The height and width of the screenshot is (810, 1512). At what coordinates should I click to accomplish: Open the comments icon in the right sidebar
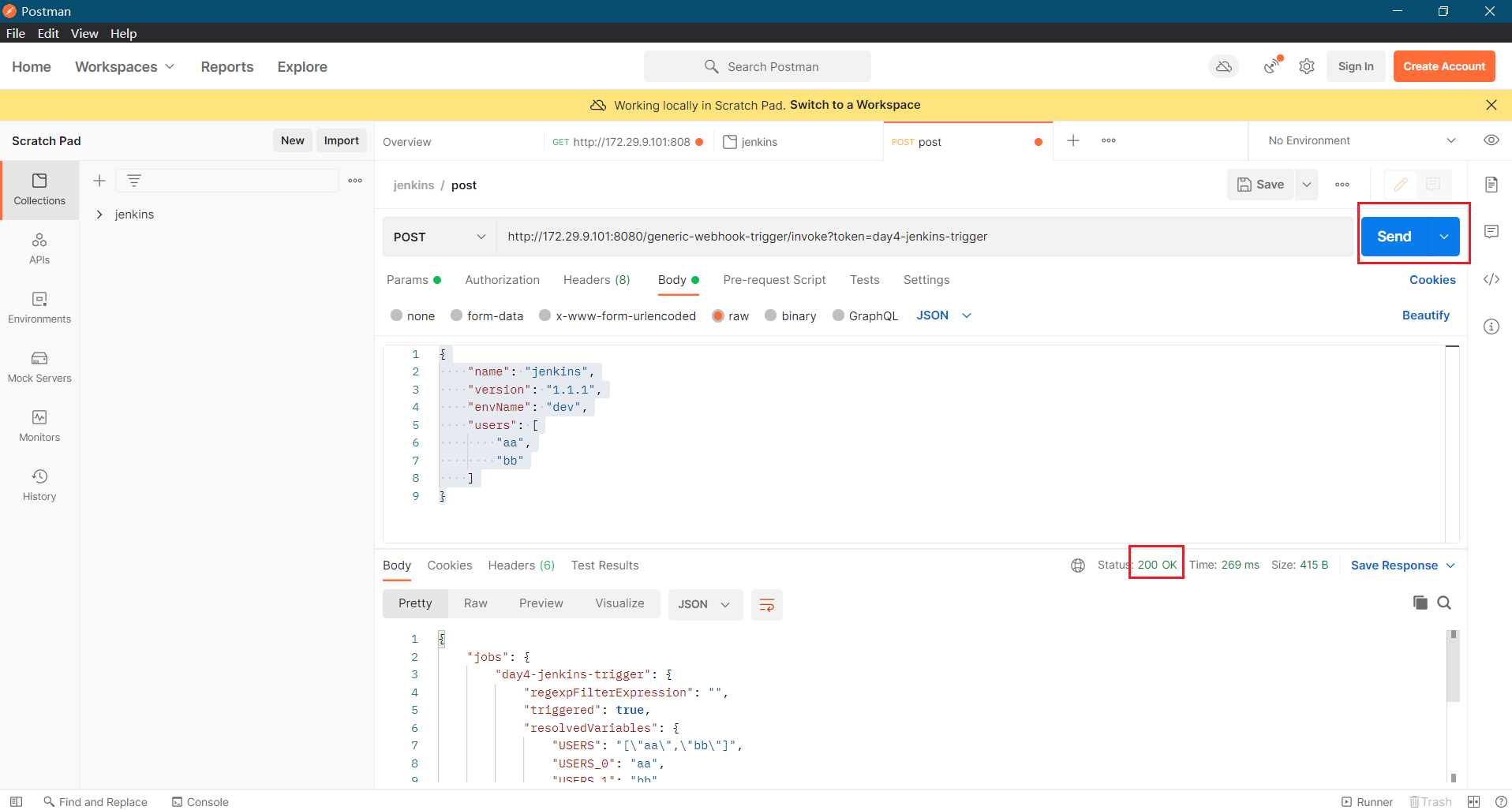[x=1491, y=232]
